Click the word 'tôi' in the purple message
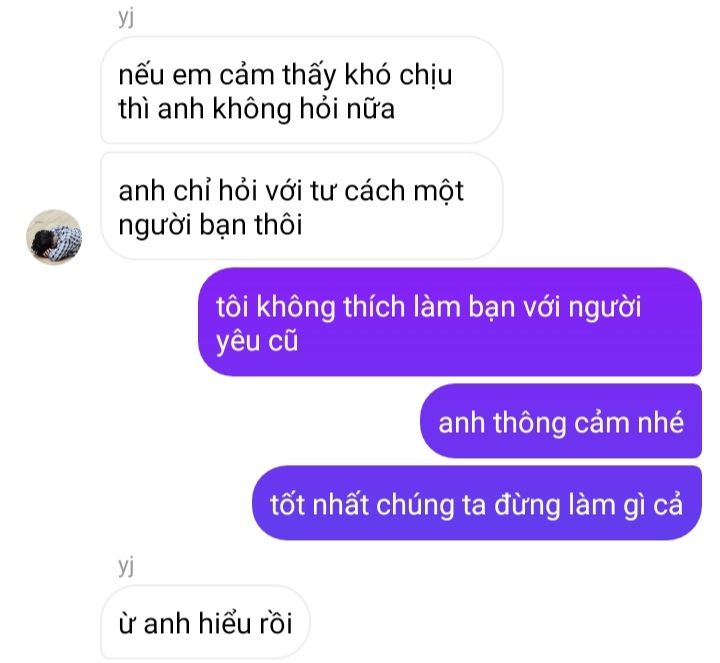 232,307
